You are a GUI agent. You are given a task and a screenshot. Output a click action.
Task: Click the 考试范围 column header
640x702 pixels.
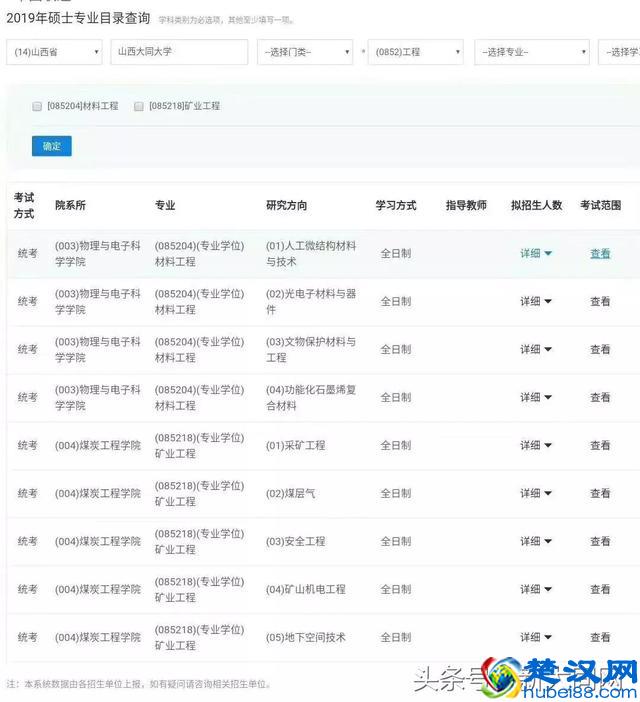[x=601, y=205]
